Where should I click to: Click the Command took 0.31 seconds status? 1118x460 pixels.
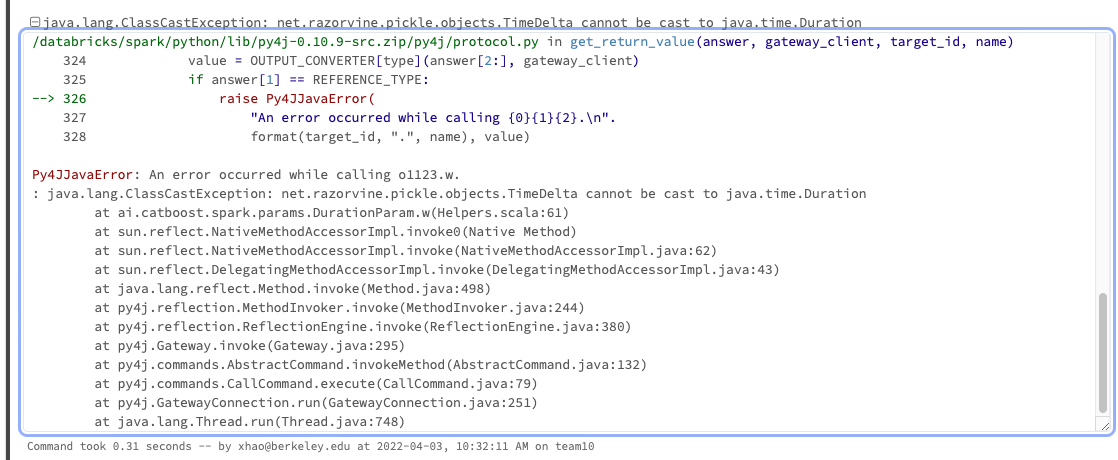coord(310,446)
